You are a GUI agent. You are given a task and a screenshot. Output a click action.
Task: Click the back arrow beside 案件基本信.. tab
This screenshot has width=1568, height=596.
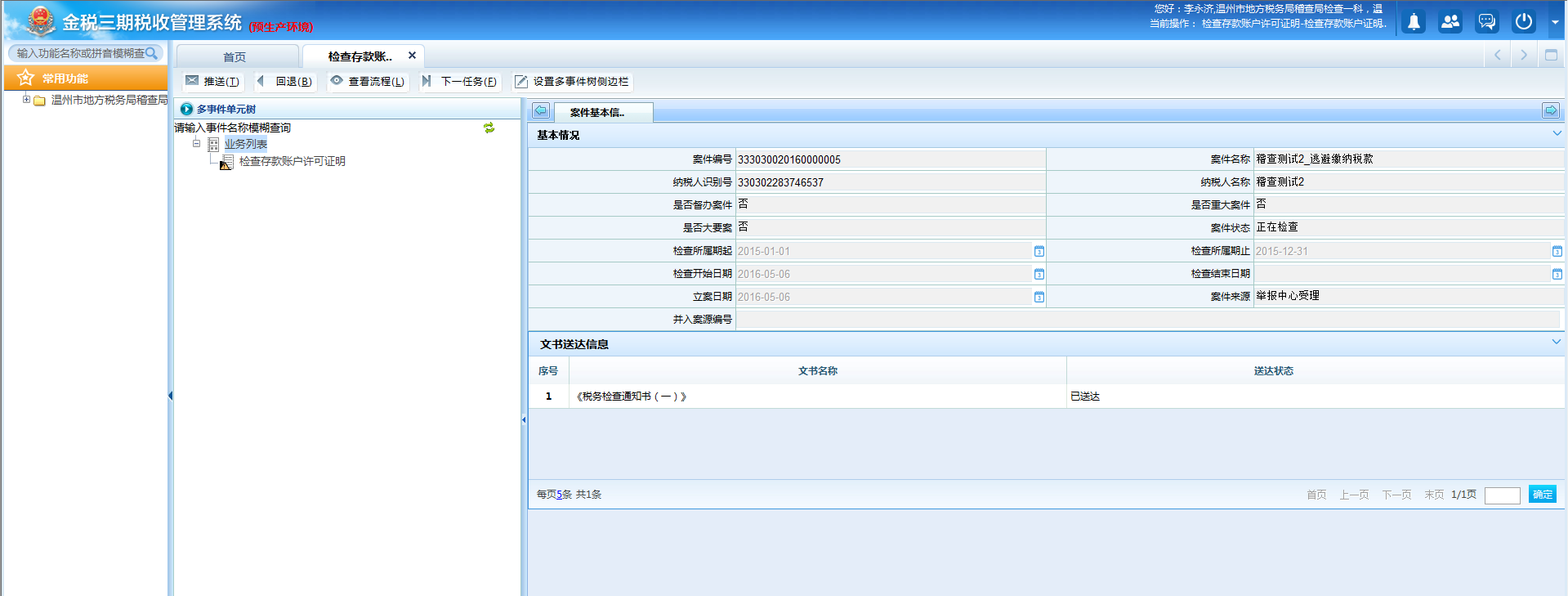[541, 110]
